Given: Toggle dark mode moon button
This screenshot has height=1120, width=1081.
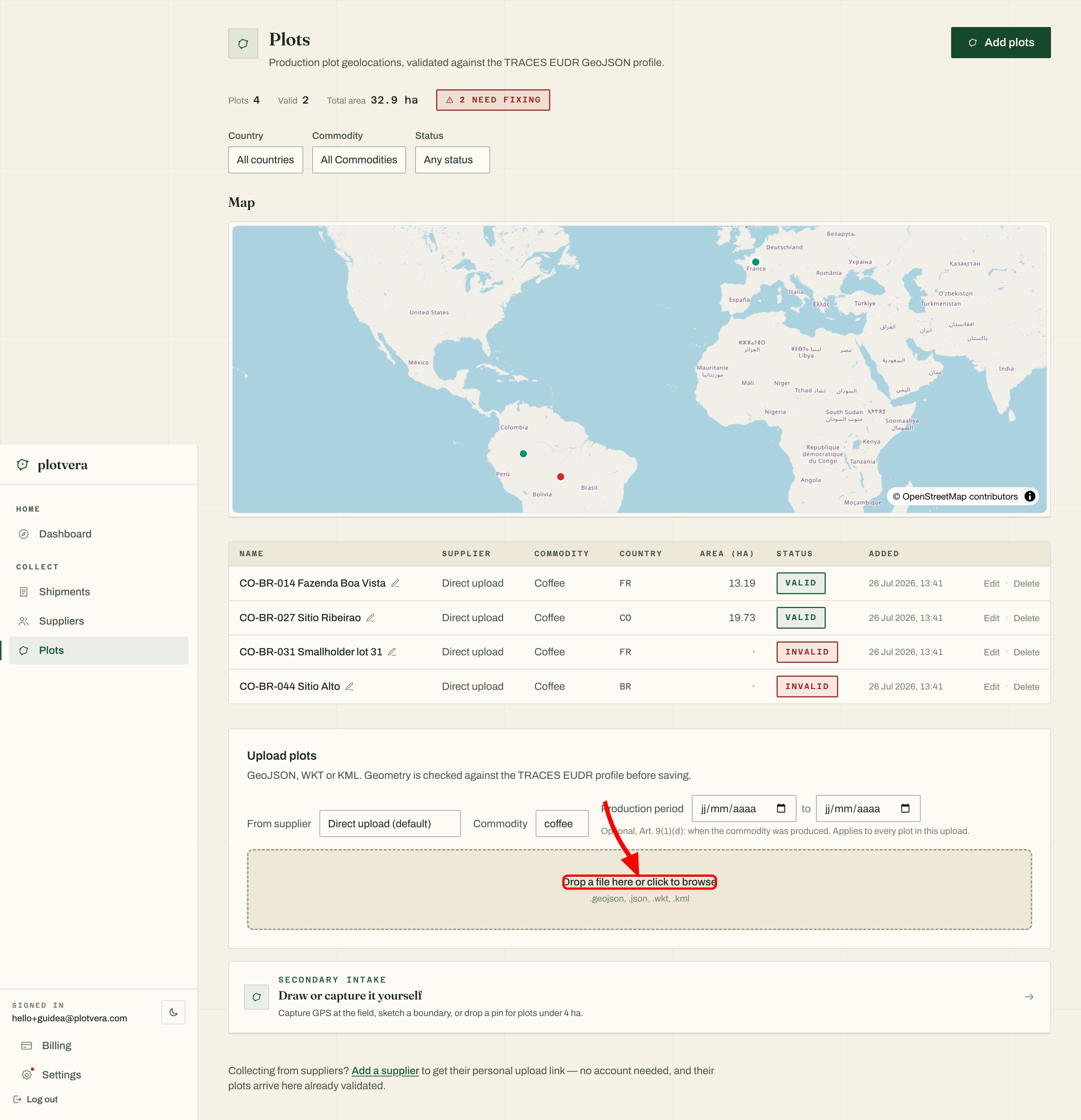Looking at the screenshot, I should (173, 1012).
